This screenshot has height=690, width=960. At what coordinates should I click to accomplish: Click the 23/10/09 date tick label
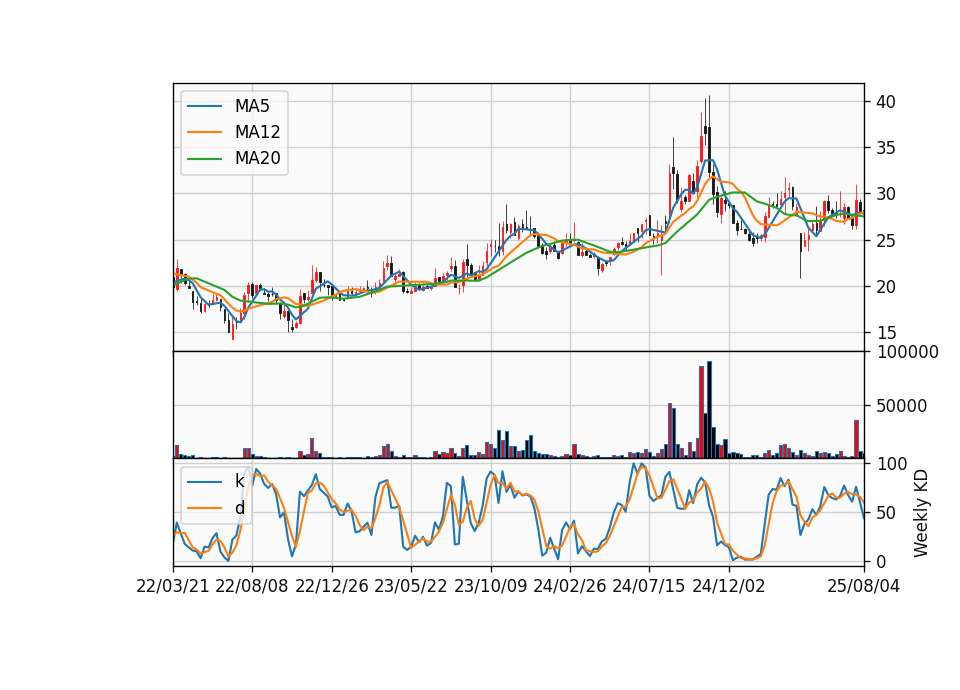(490, 586)
